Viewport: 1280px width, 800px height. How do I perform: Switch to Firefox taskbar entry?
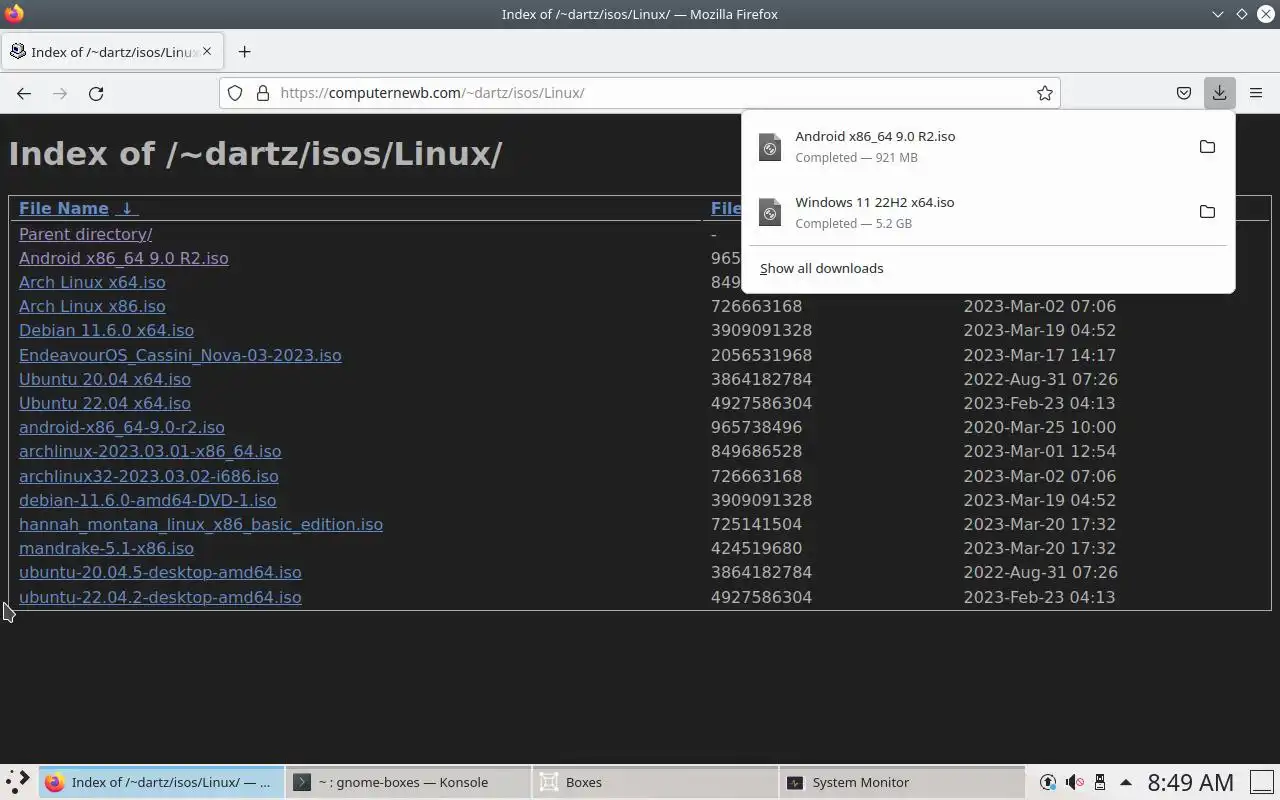[160, 782]
